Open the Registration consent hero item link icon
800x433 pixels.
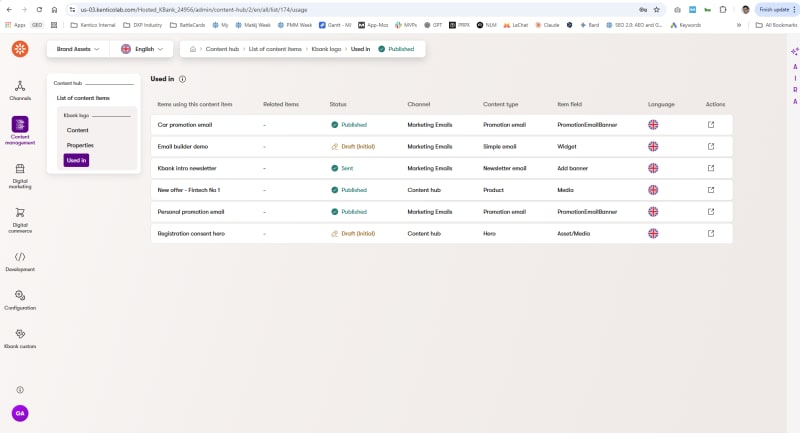711,233
